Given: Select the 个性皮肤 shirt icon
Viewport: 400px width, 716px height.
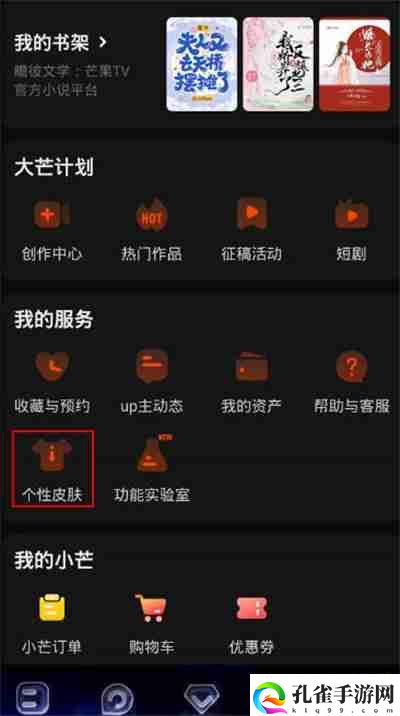Looking at the screenshot, I should coord(52,455).
